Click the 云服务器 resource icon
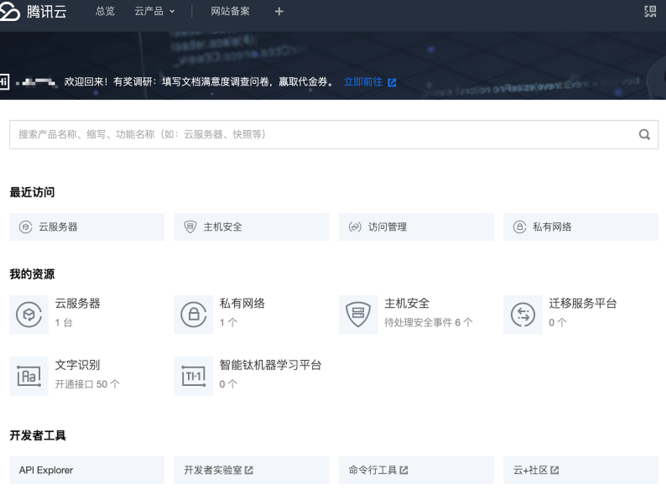666x500 pixels. (29, 314)
